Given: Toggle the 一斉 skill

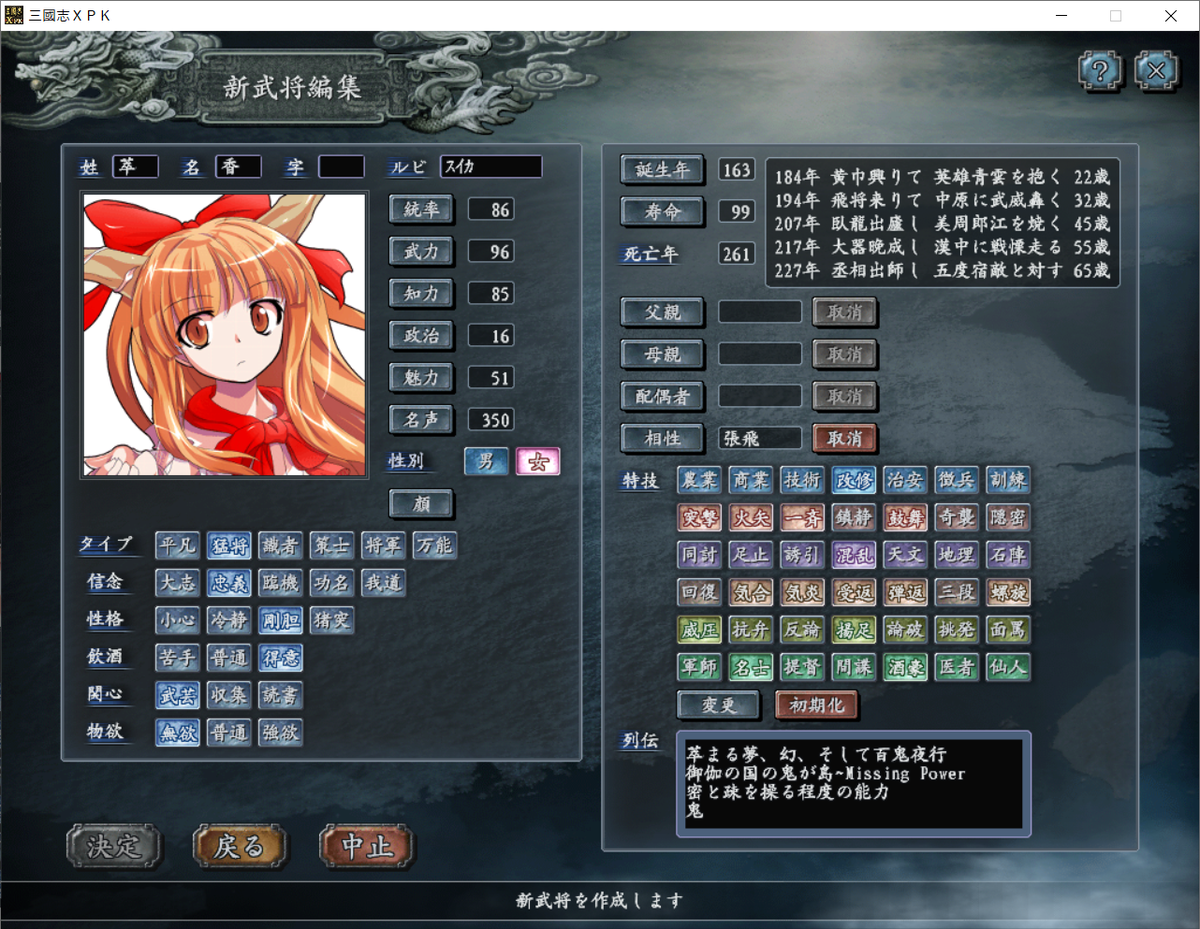Looking at the screenshot, I should tap(802, 518).
